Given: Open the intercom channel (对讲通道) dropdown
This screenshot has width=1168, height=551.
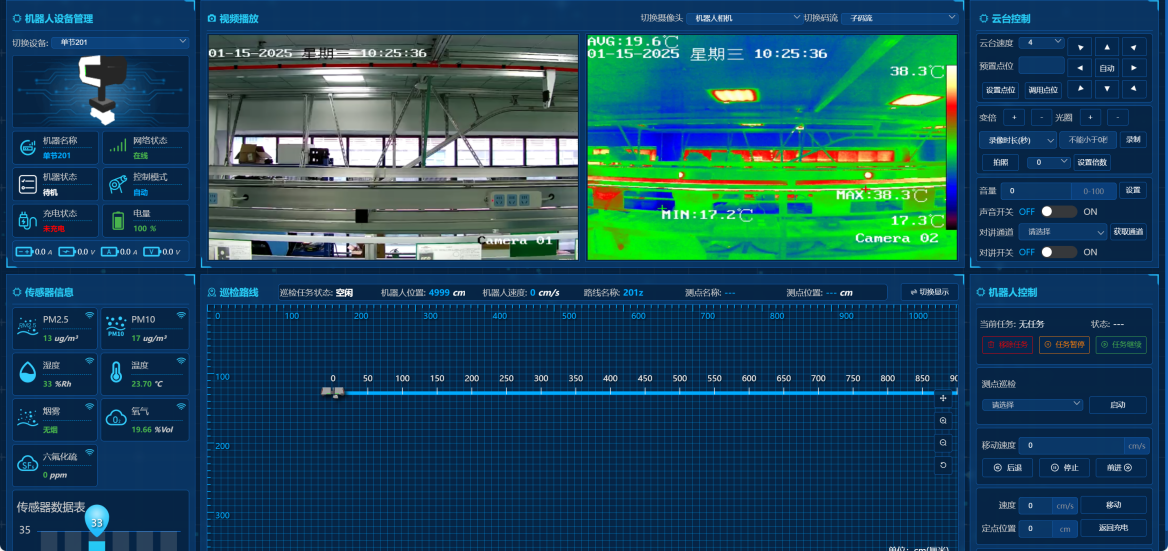Looking at the screenshot, I should [1062, 232].
